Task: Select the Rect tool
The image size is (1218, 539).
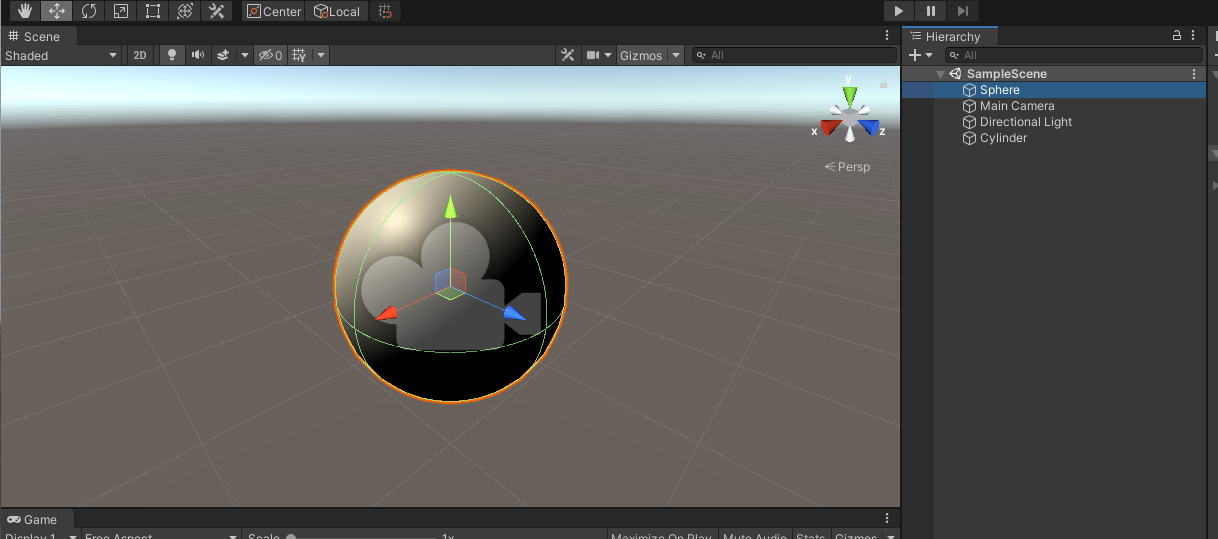Action: point(152,11)
